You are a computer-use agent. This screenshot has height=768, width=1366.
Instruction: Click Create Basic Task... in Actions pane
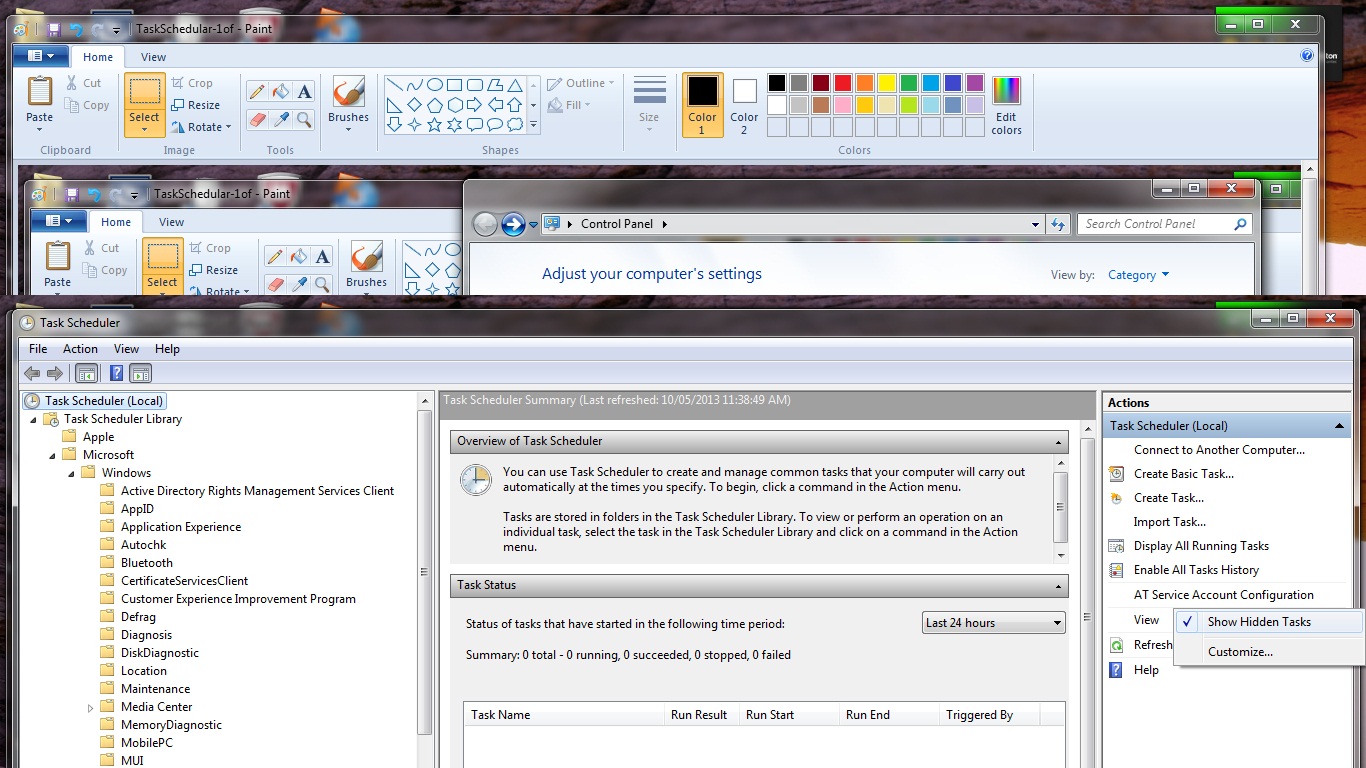click(1183, 474)
